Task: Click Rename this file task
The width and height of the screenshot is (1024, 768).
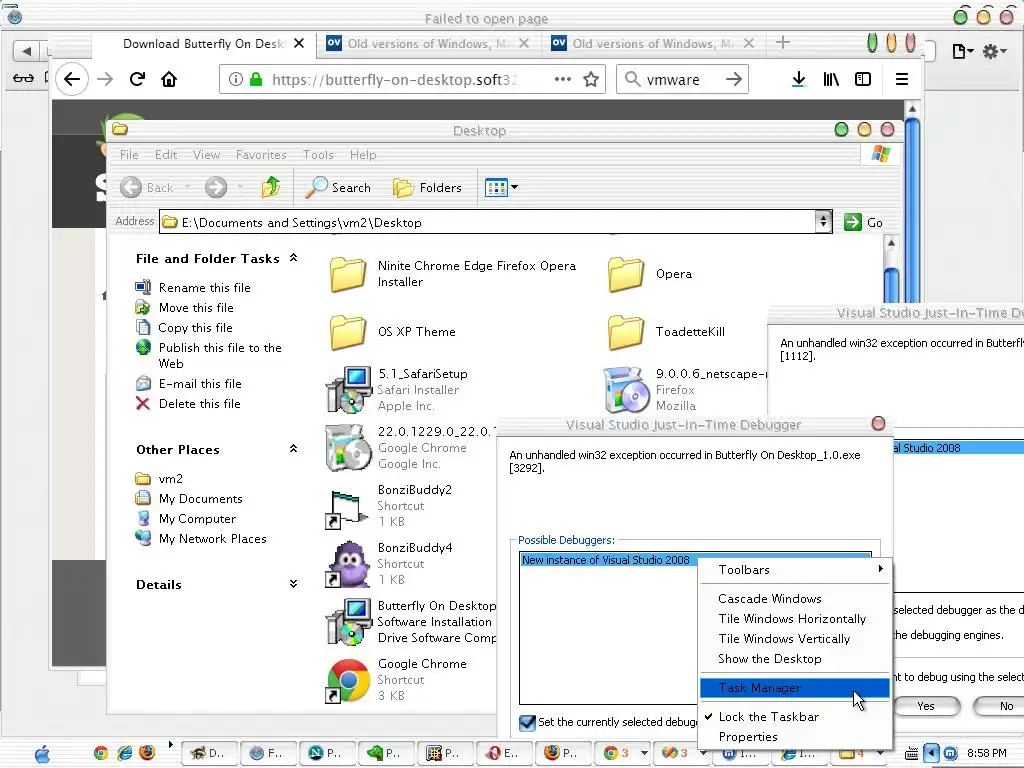Action: [x=204, y=287]
